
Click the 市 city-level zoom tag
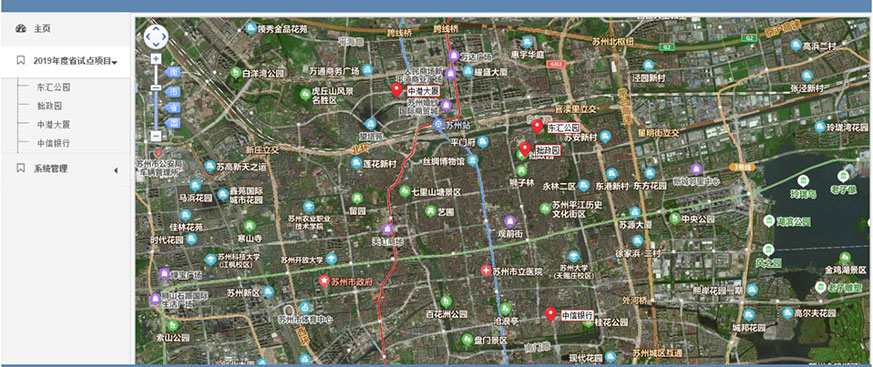click(x=173, y=92)
